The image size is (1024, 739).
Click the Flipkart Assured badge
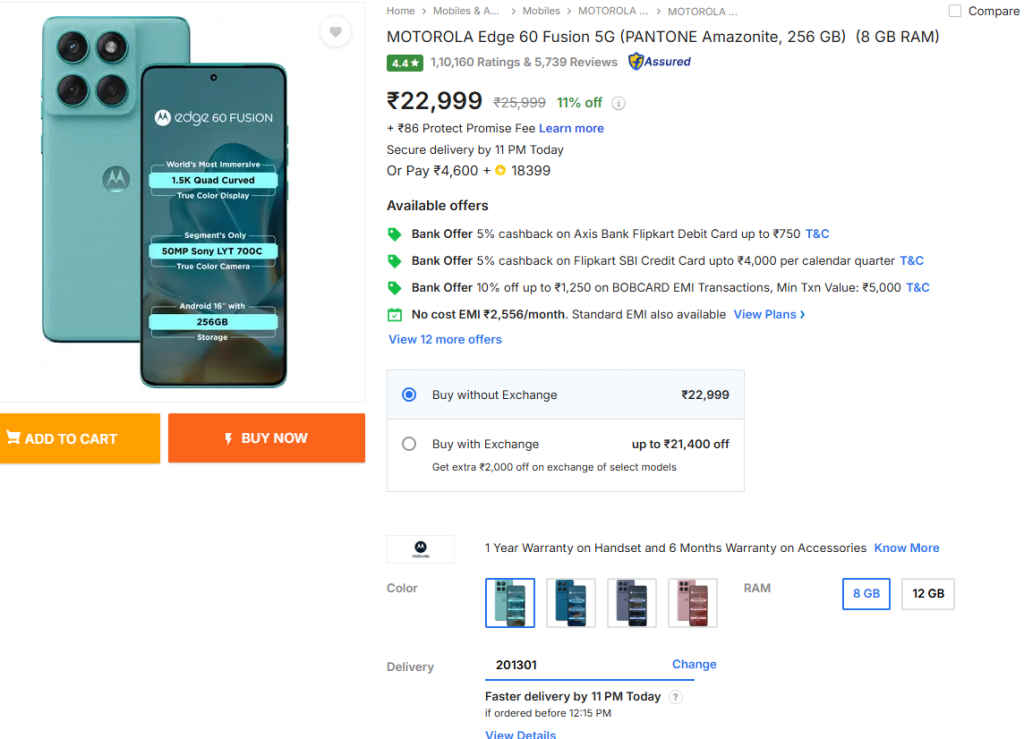[x=658, y=62]
